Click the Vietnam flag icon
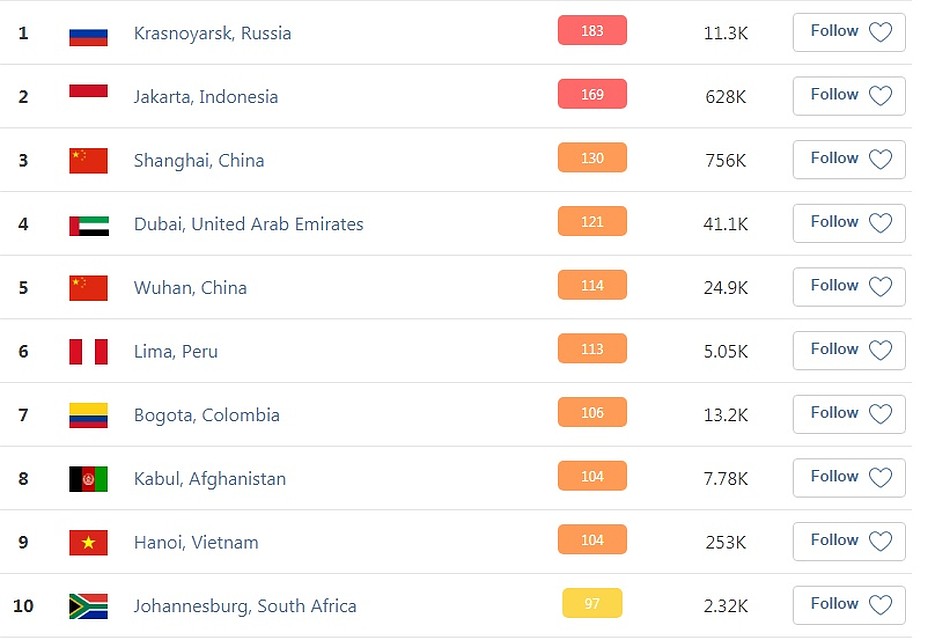 tap(88, 542)
